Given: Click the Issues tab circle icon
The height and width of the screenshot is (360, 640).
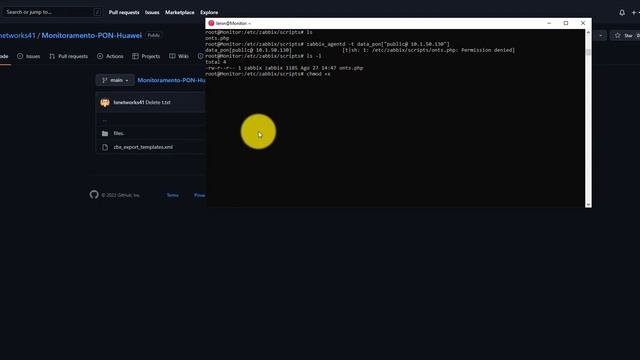Looking at the screenshot, I should pyautogui.click(x=20, y=56).
